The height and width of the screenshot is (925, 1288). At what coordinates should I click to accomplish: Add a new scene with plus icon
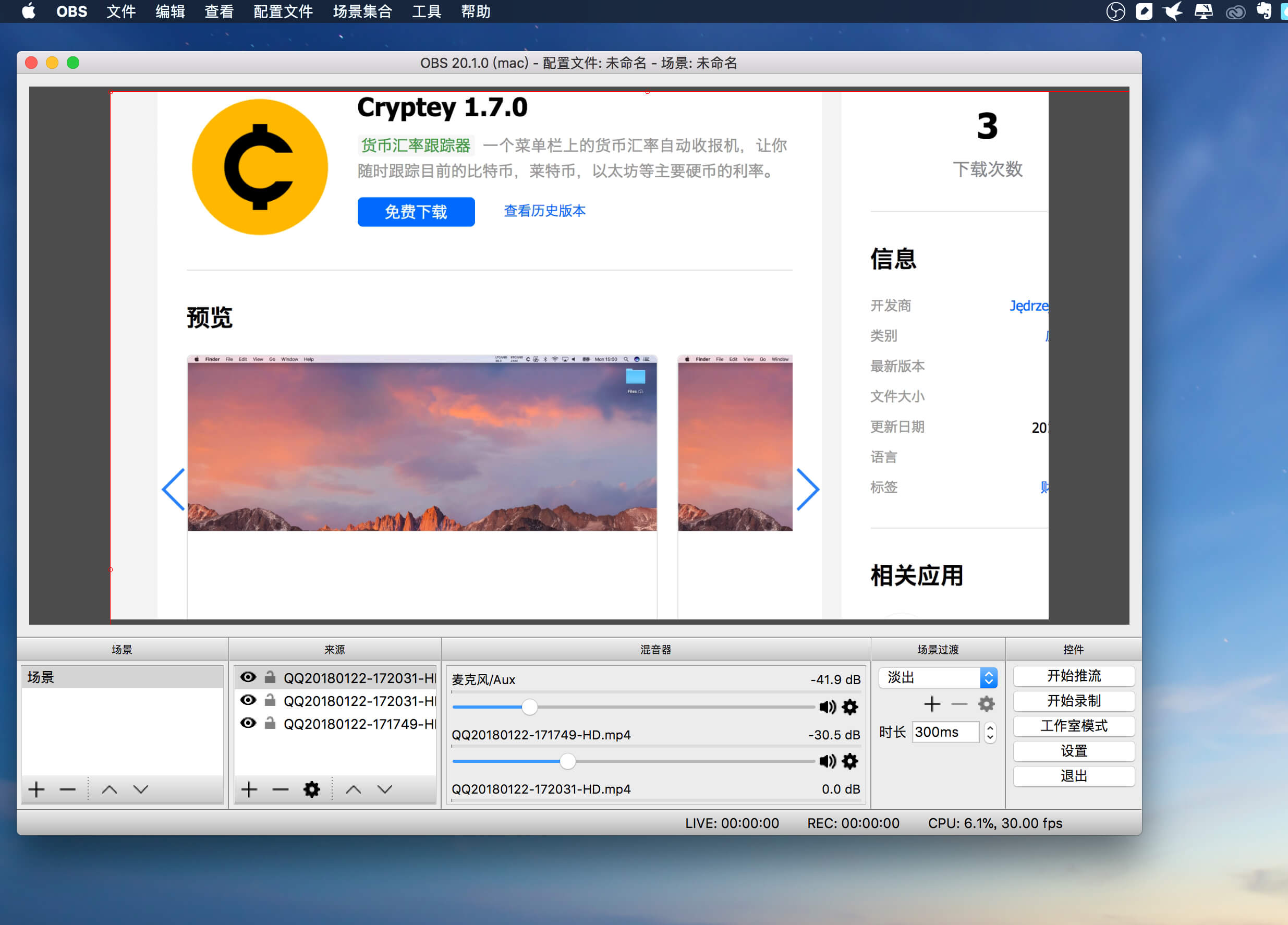pos(37,789)
